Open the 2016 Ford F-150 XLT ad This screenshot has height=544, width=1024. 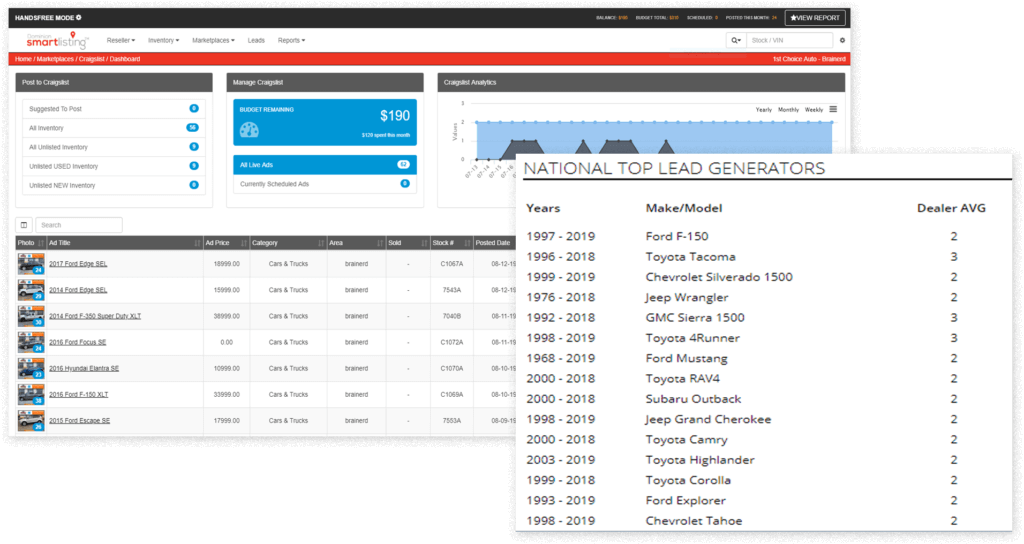[x=78, y=394]
